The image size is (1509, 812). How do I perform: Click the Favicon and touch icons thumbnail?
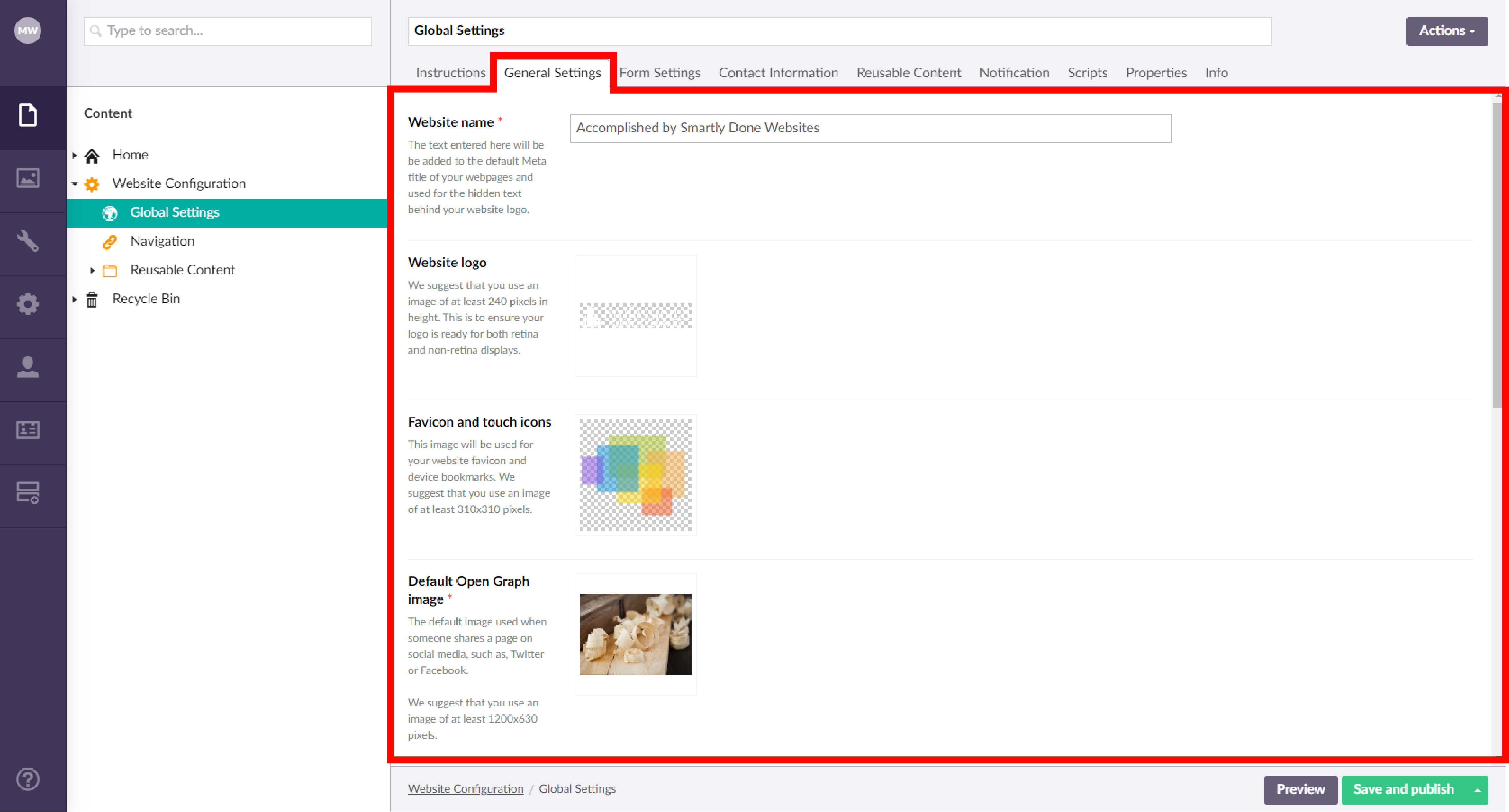(635, 475)
